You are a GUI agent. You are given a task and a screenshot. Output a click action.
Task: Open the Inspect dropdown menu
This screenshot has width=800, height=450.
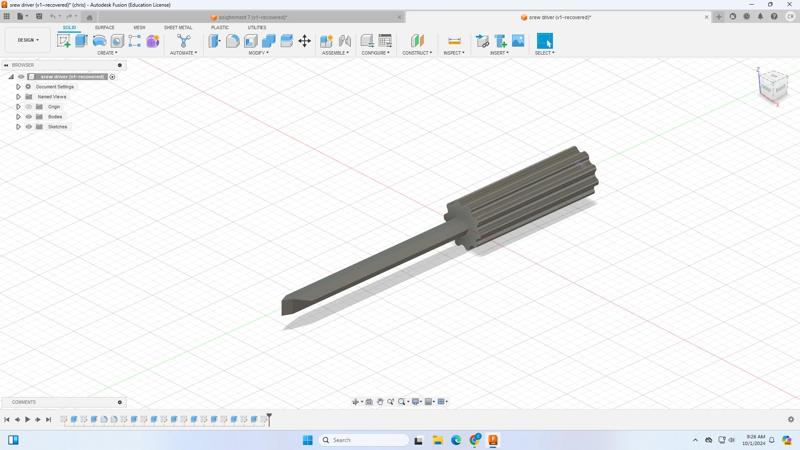tap(454, 53)
